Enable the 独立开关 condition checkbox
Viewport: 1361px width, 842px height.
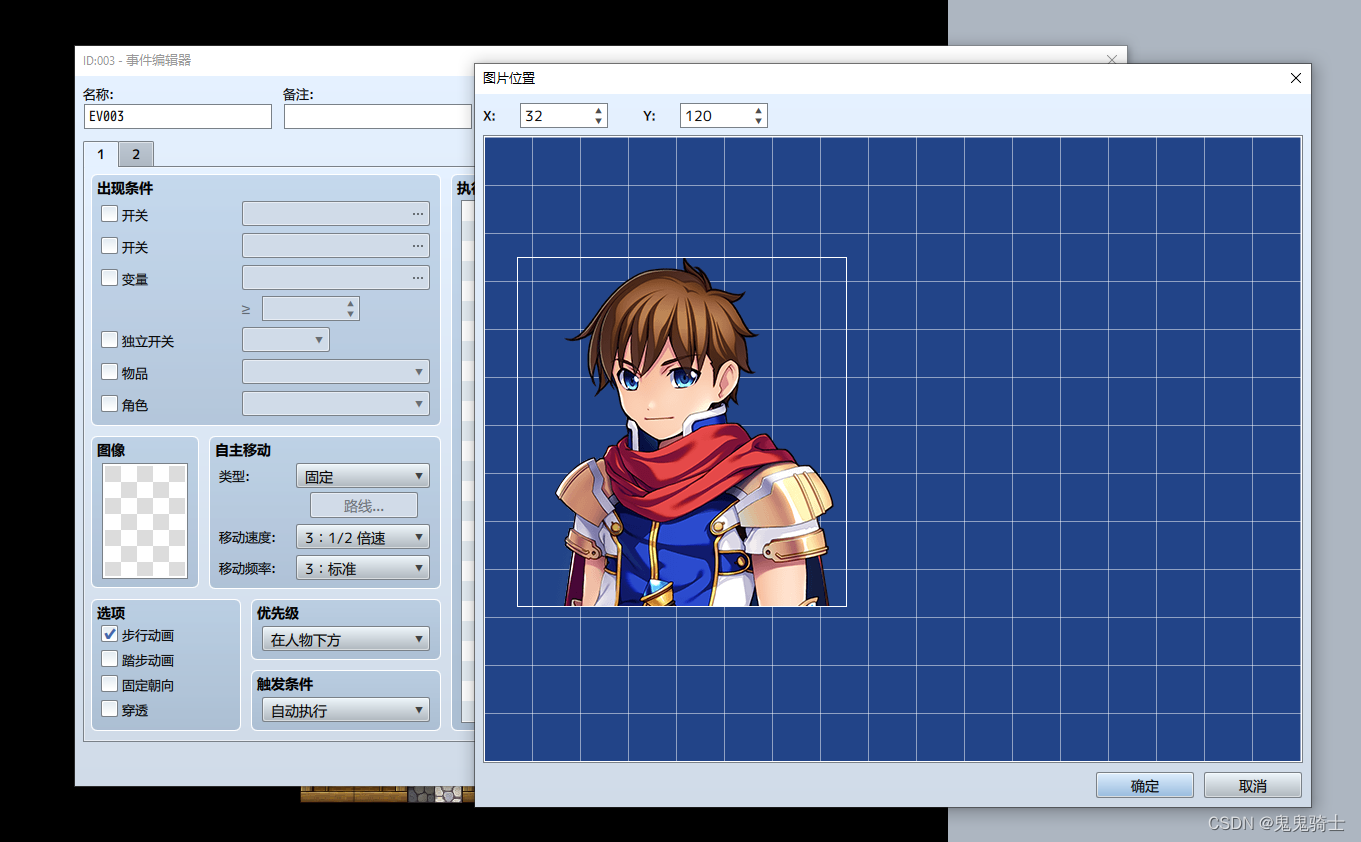click(x=110, y=340)
